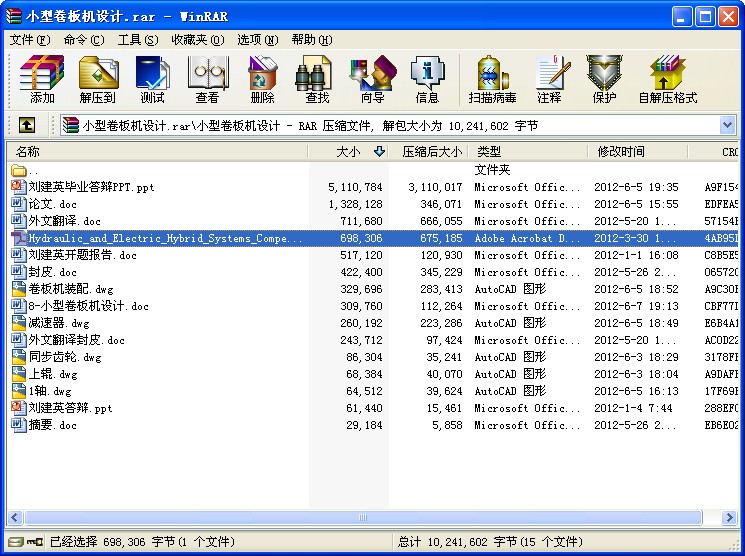Click the 自解压格式 (SFX) icon
Screen dimensions: 745x556
click(x=668, y=79)
